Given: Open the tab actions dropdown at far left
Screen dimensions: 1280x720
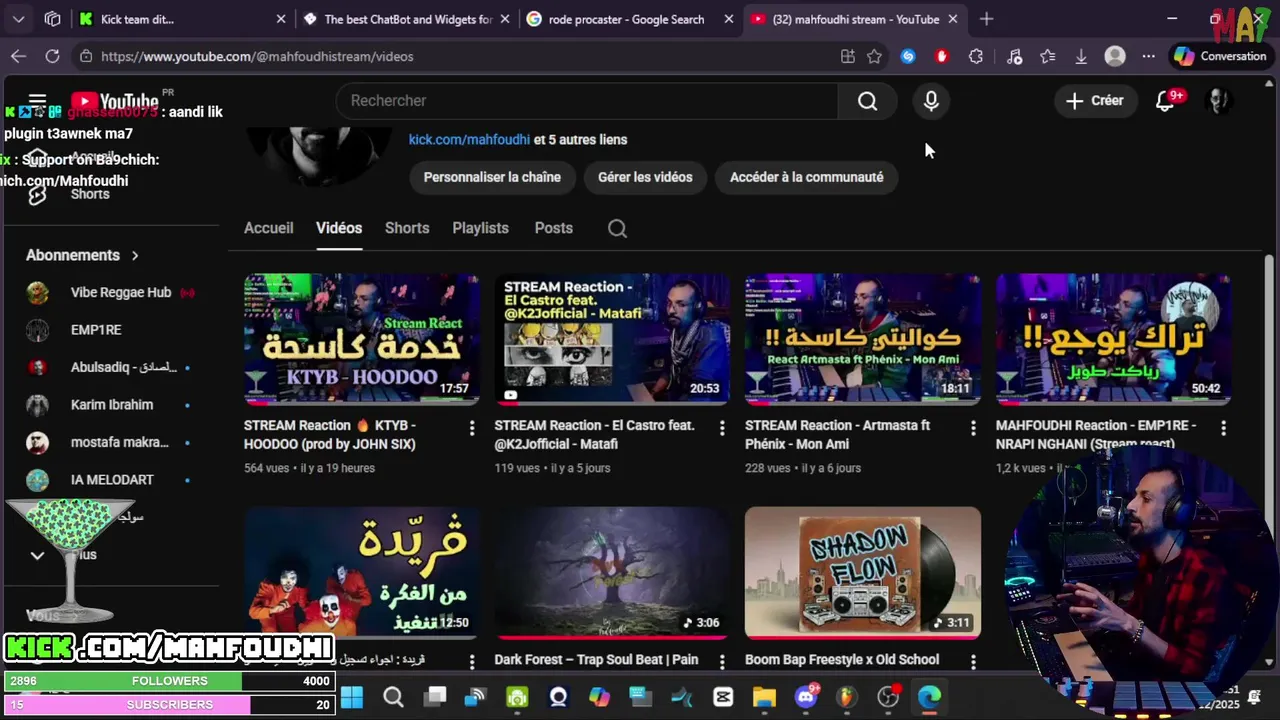Looking at the screenshot, I should coord(19,19).
